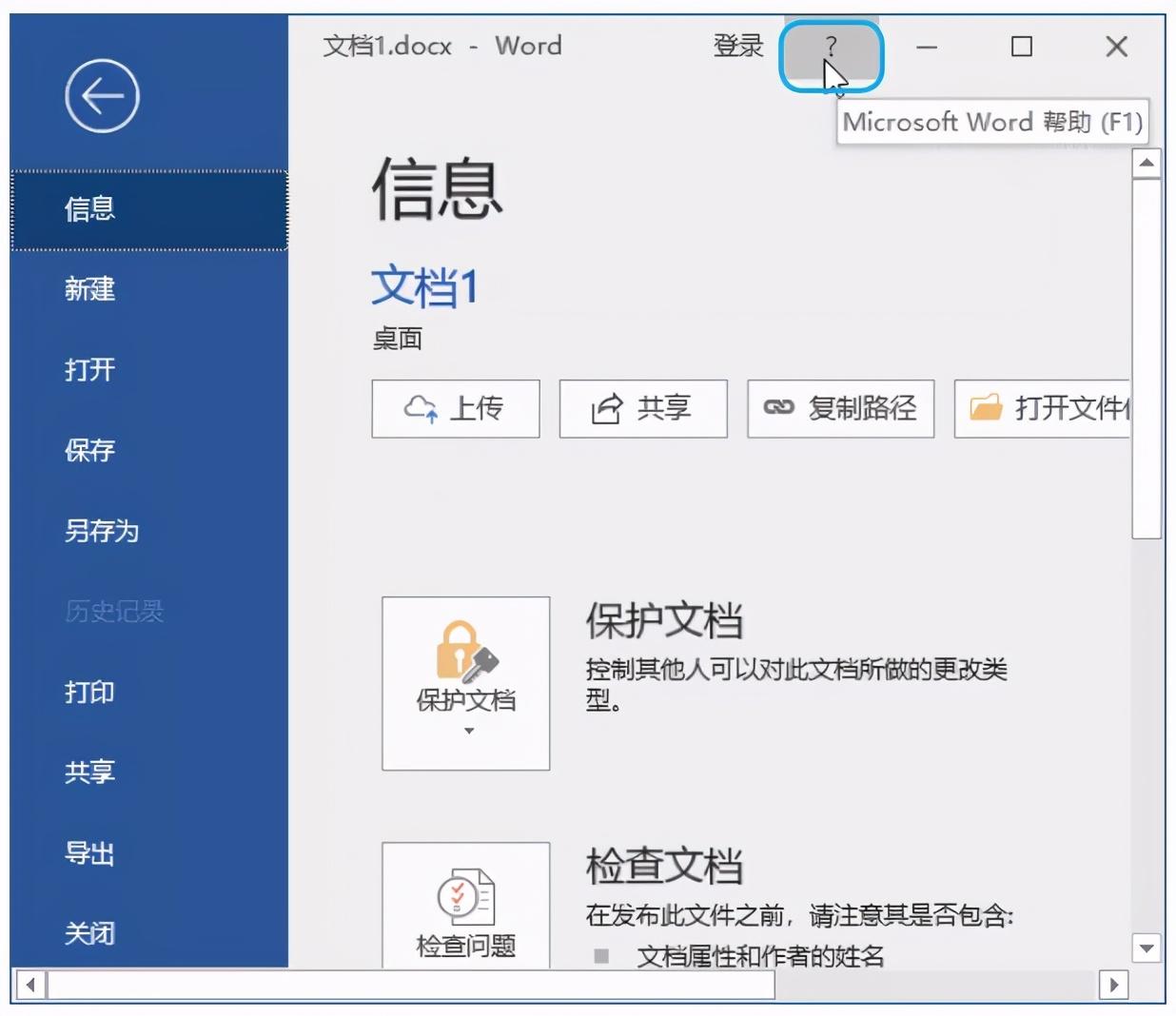Click the Copy Path chain-link icon

pos(780,408)
